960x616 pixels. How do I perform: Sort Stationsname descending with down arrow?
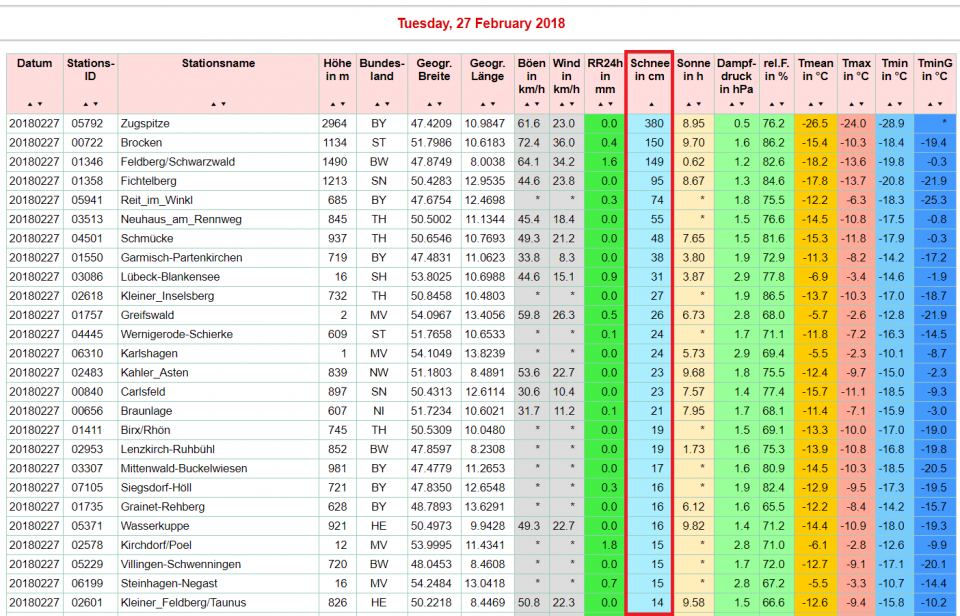(223, 104)
